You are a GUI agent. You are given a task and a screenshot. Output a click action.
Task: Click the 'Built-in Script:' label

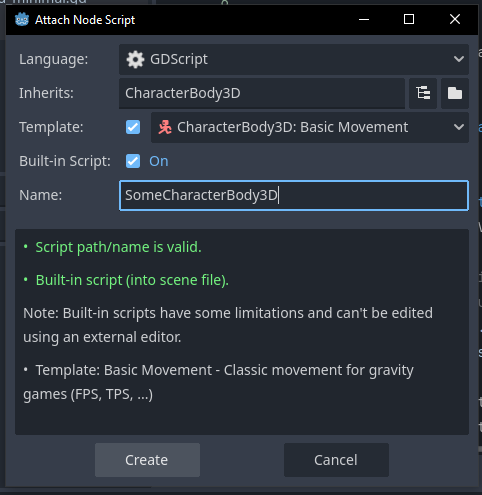65,161
